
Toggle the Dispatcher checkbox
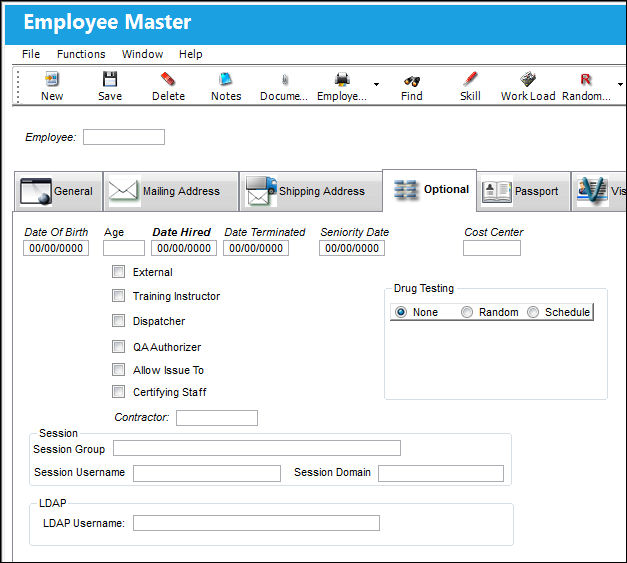[118, 321]
